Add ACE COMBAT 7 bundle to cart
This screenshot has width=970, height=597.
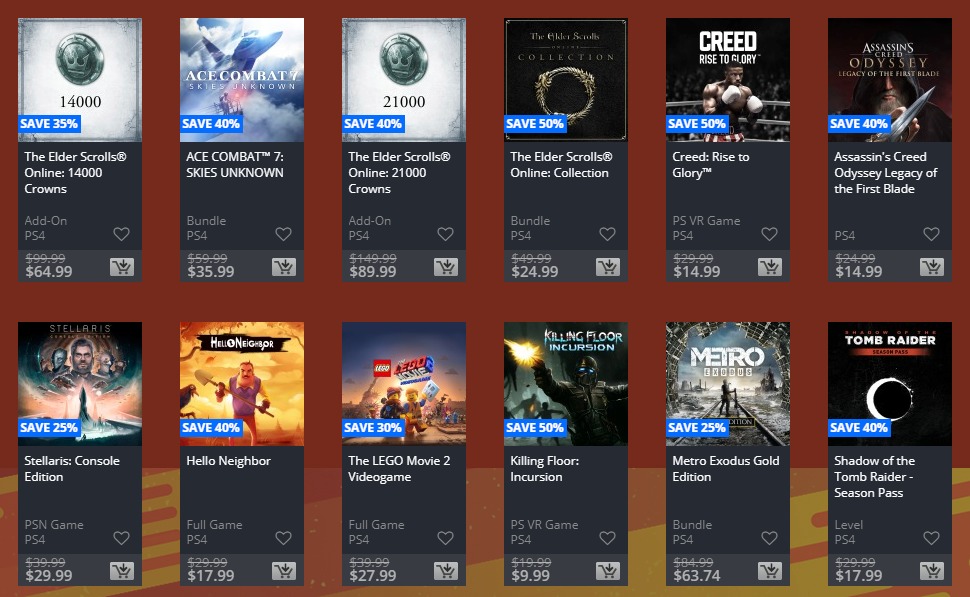point(284,267)
